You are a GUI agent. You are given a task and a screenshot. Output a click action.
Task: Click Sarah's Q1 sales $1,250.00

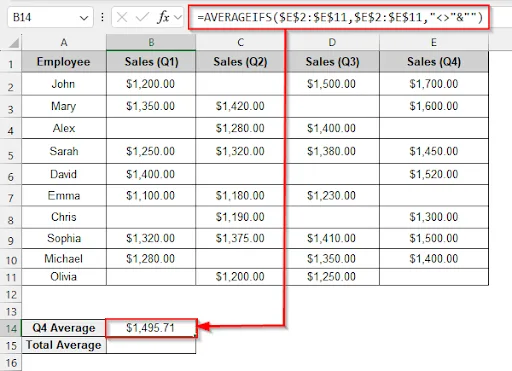tap(151, 151)
